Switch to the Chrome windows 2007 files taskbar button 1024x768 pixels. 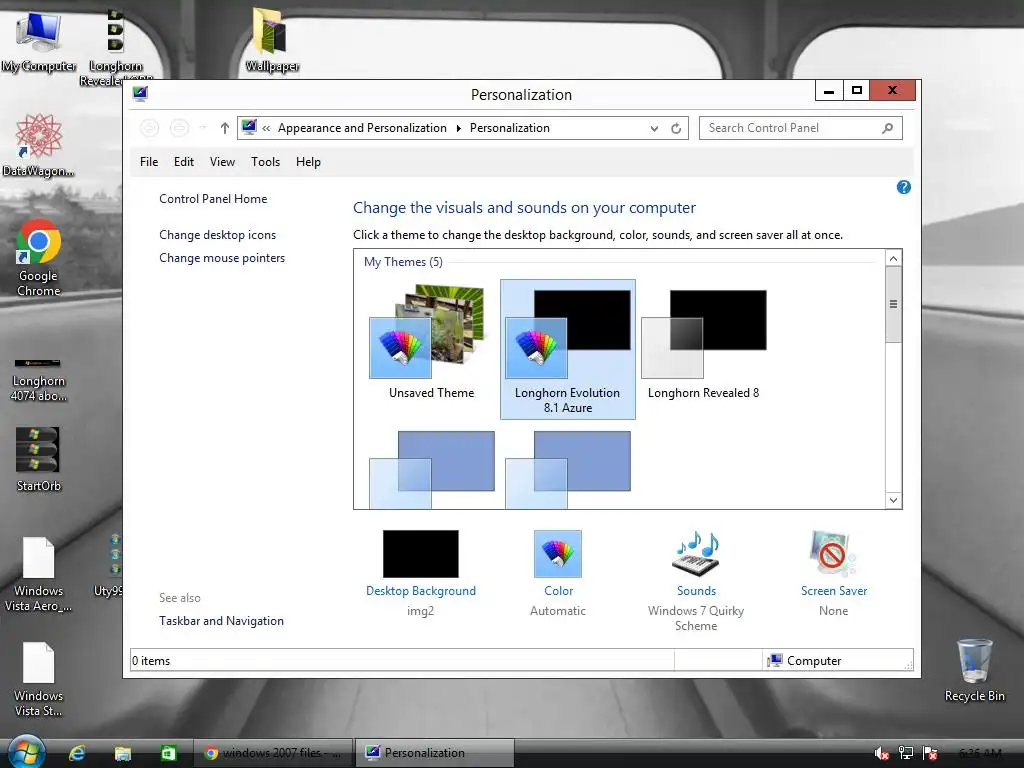tap(273, 753)
